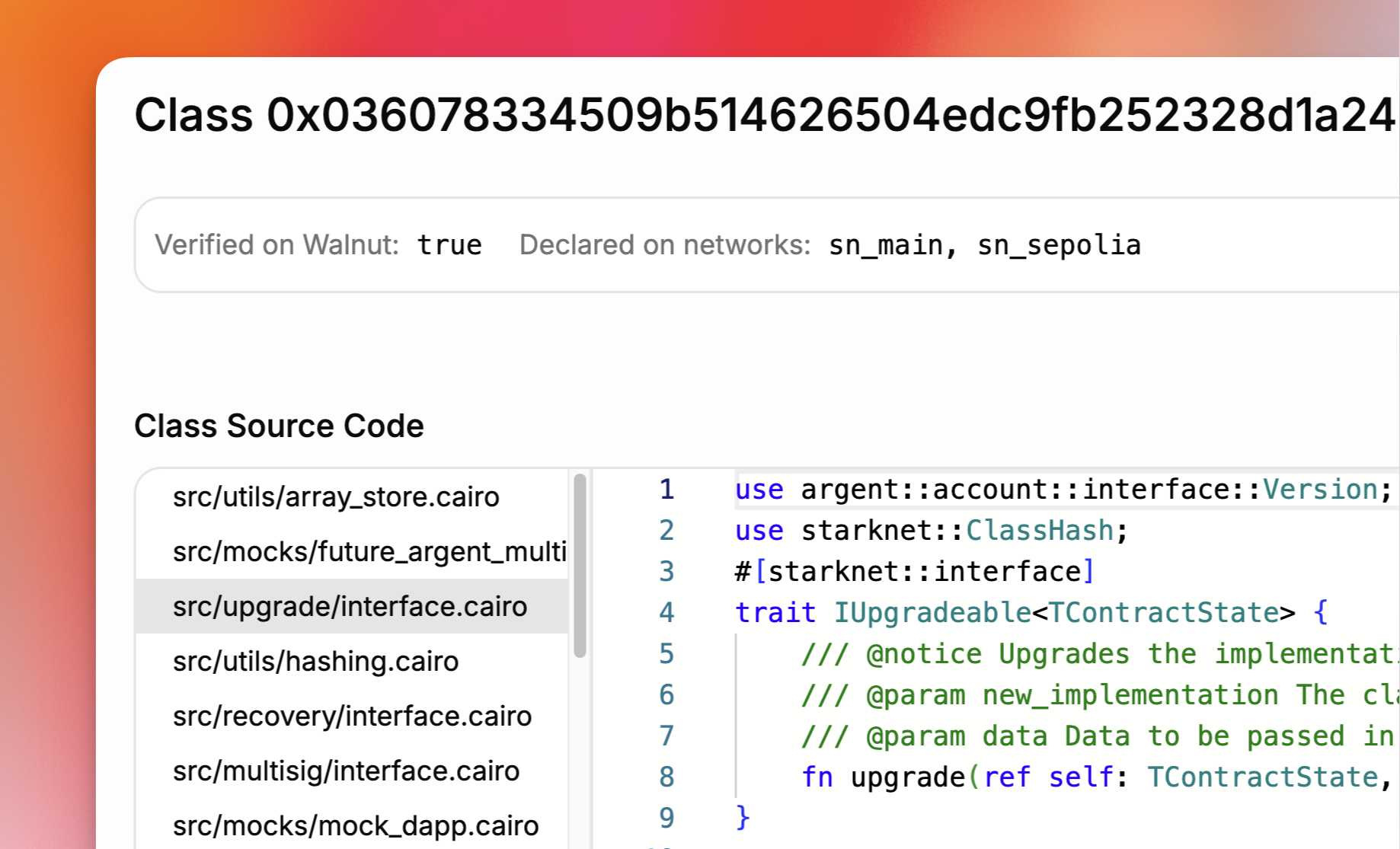Click the 'fn upgrade' code line
The width and height of the screenshot is (1400, 849).
click(1098, 777)
